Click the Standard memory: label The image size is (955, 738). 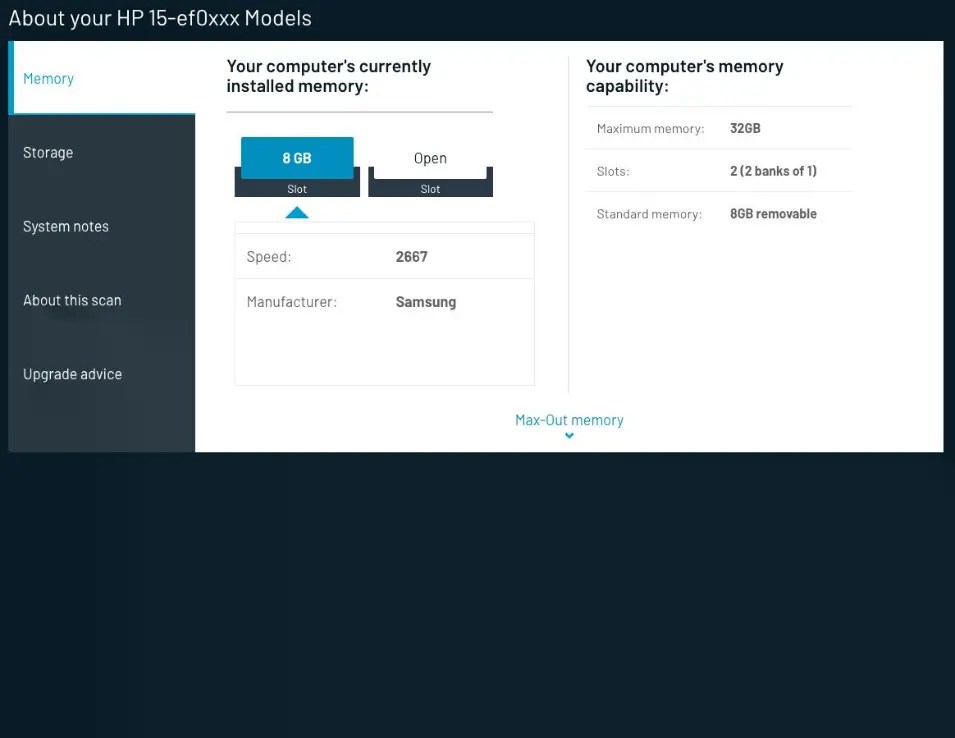[x=649, y=214]
